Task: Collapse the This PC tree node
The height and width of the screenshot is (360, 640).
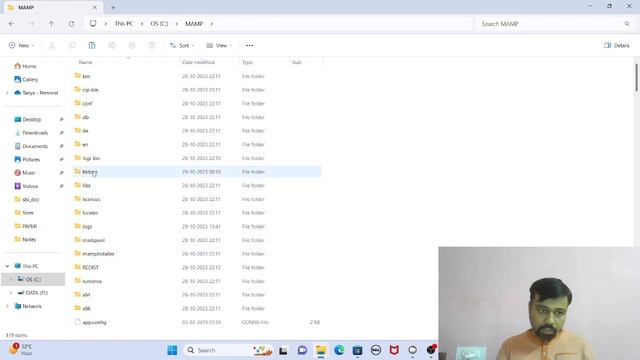Action: (7, 266)
